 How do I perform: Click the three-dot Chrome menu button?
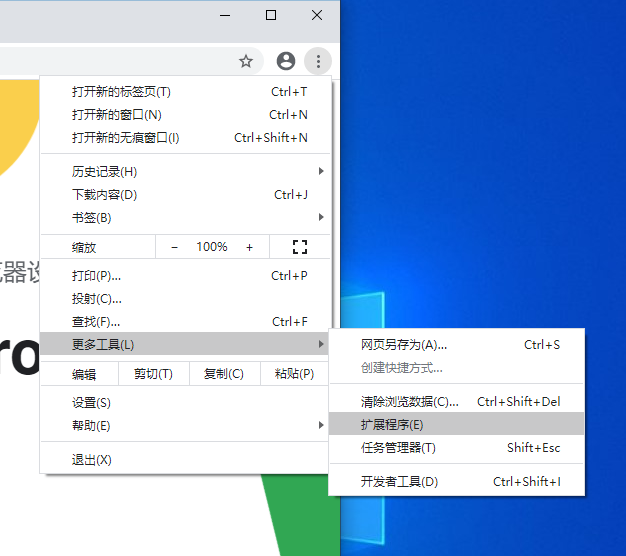[x=318, y=61]
